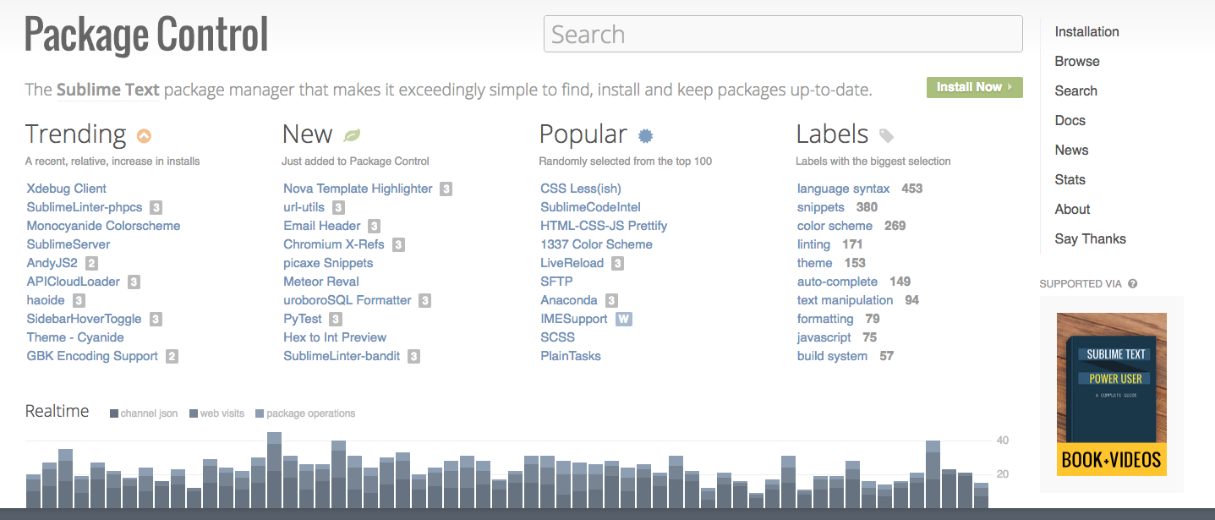This screenshot has width=1215, height=520.
Task: Open the Sublime Text Power User book thumbnail
Action: click(x=1112, y=393)
